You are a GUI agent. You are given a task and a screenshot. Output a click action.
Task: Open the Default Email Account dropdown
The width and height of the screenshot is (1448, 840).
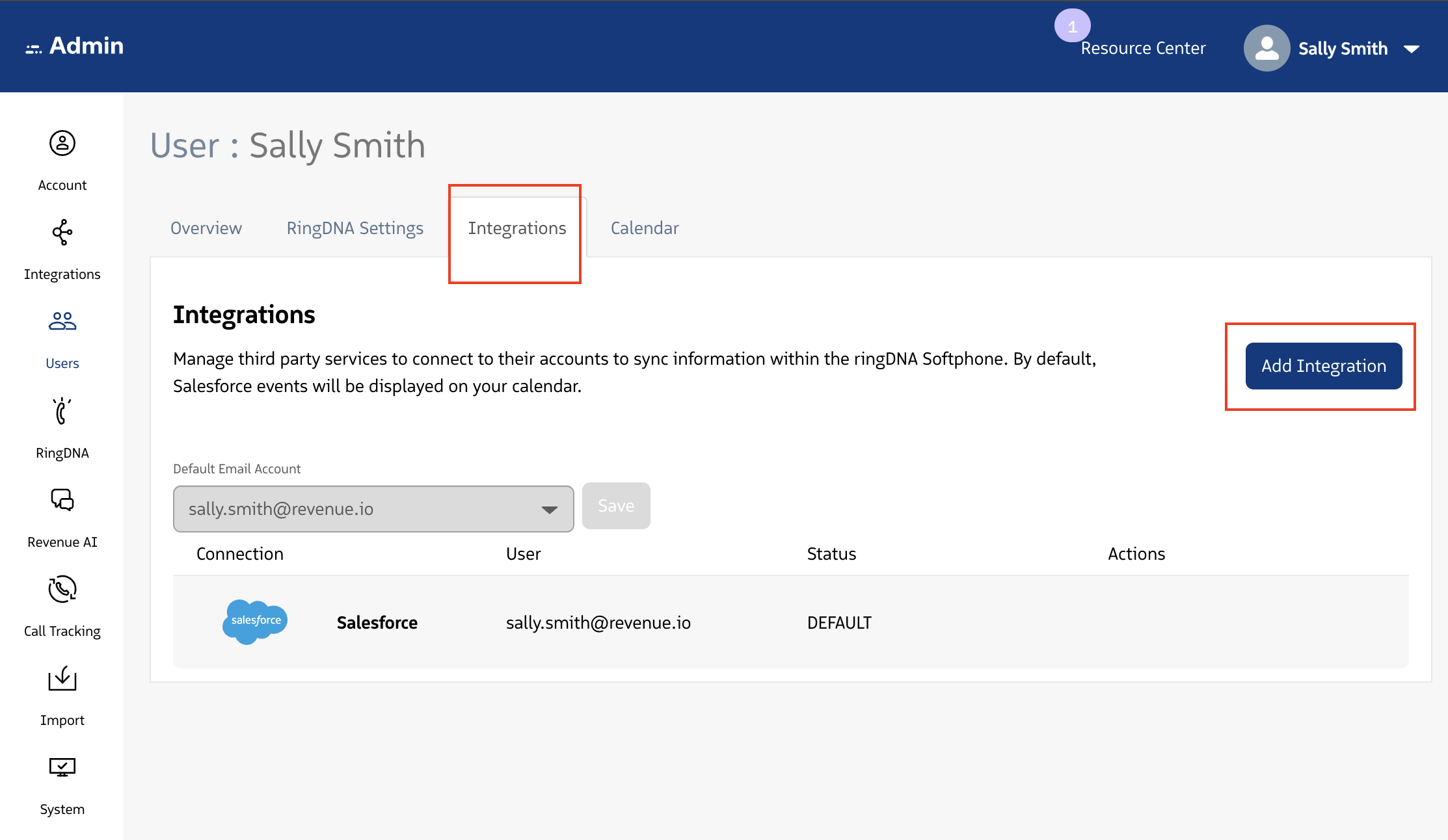(x=373, y=509)
